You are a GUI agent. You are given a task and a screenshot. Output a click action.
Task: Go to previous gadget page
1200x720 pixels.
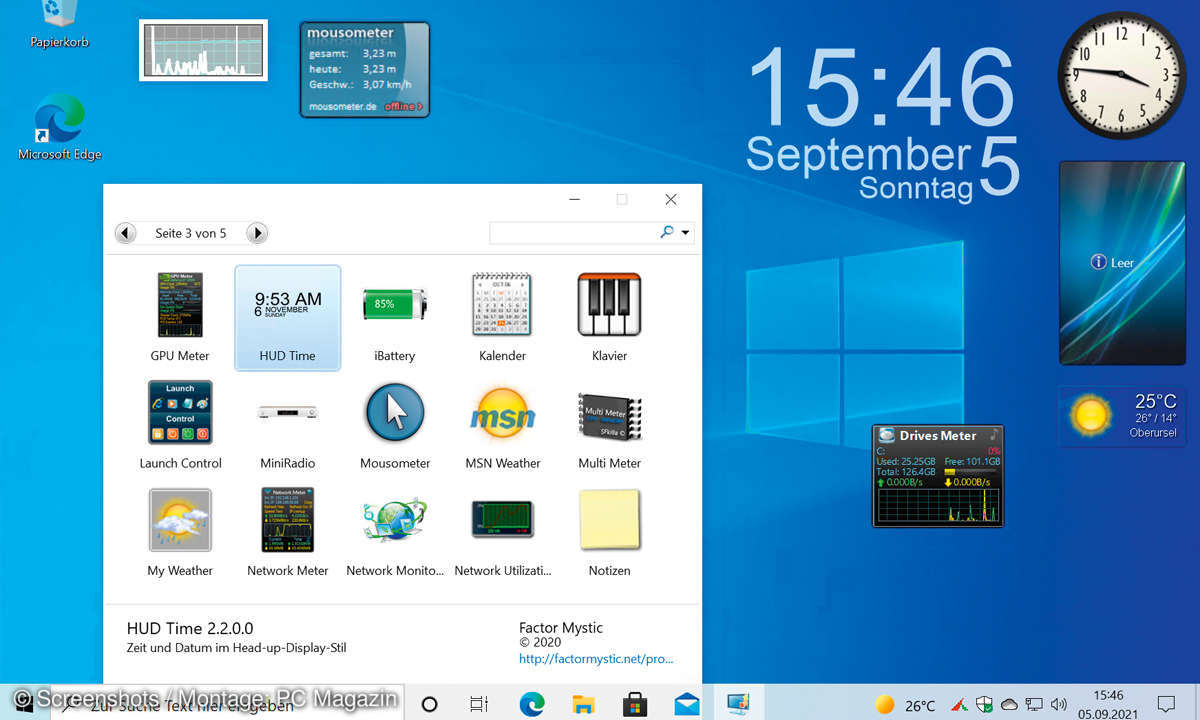(x=126, y=233)
